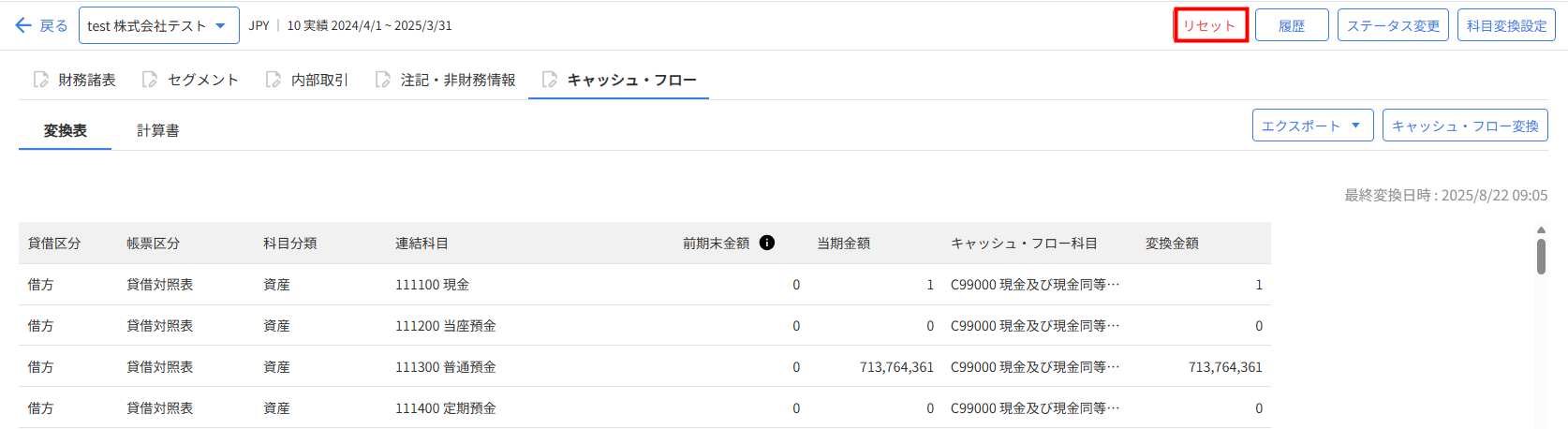
Task: Go to the 注記・非財務情報 tab
Action: tap(457, 80)
